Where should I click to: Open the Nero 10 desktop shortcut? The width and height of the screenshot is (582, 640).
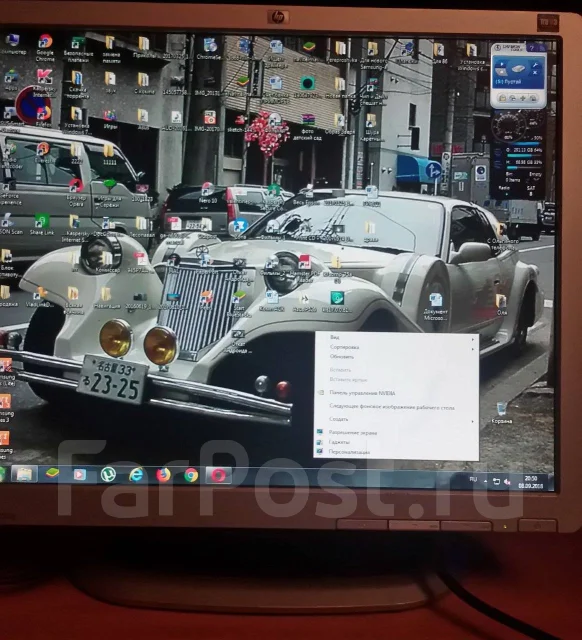click(208, 193)
